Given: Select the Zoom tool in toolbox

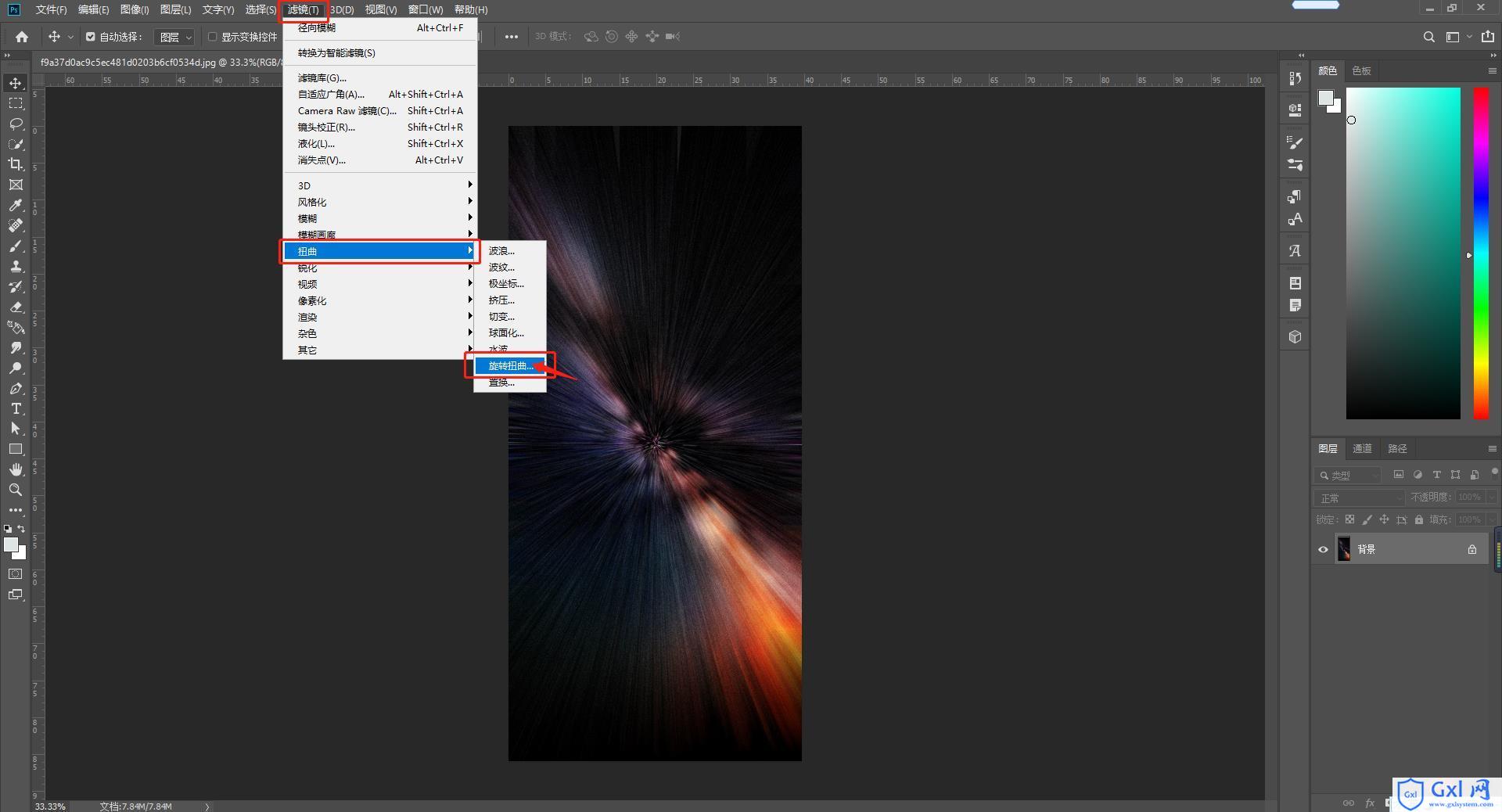Looking at the screenshot, I should coord(16,490).
